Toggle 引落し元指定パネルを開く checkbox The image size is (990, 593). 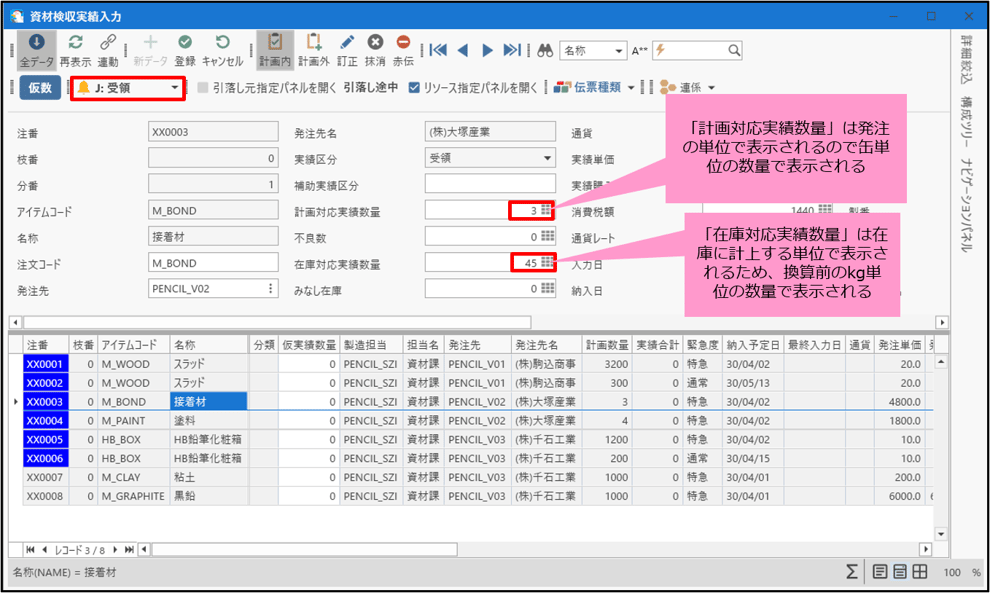coord(203,87)
